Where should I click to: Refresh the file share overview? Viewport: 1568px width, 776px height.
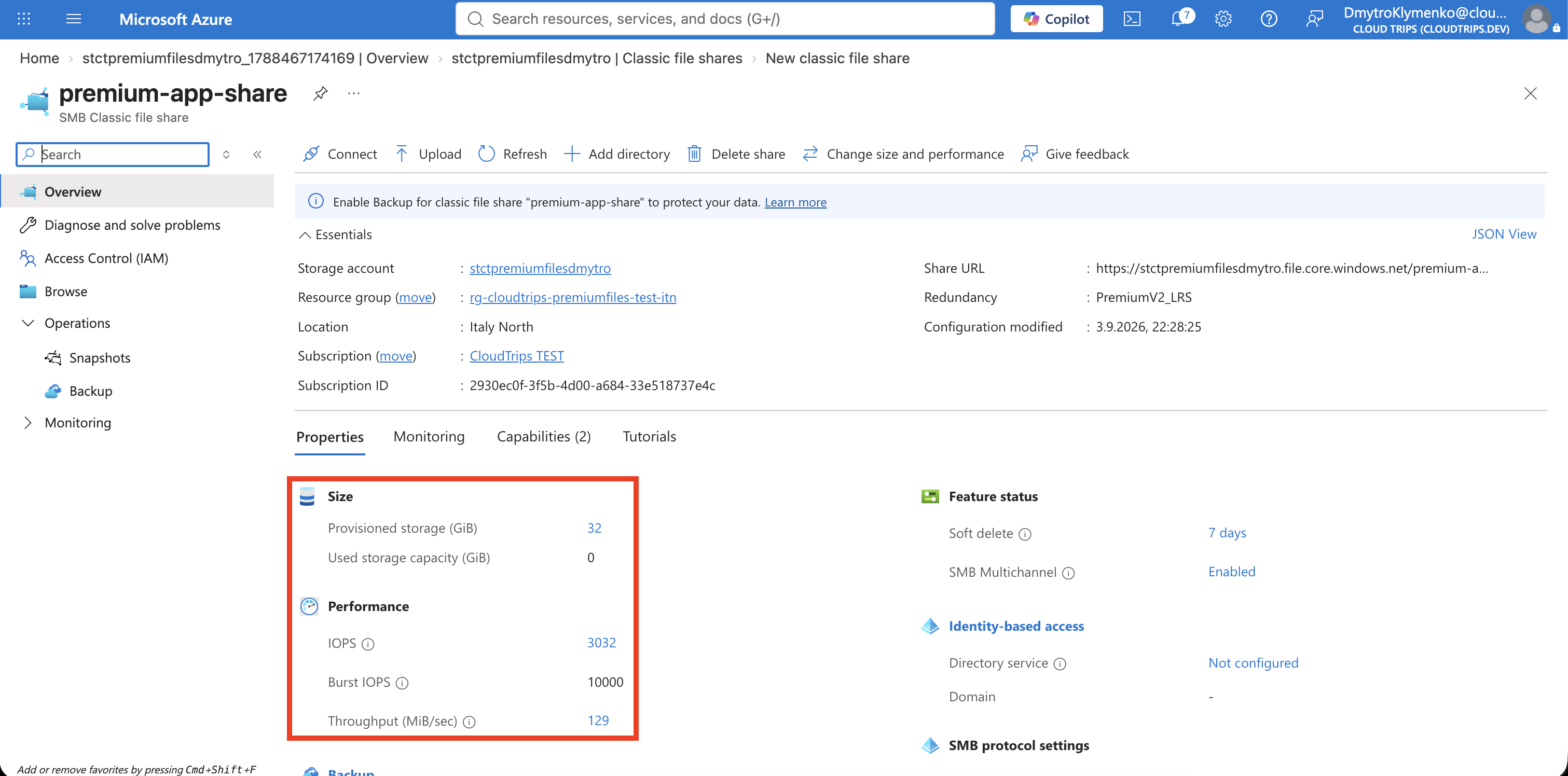(x=513, y=154)
